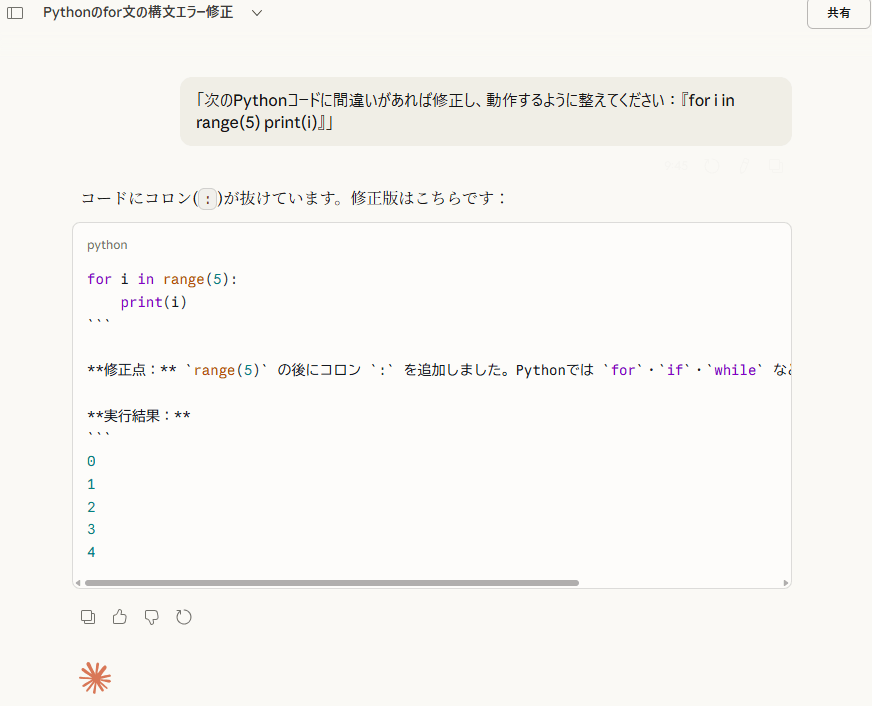The height and width of the screenshot is (706, 872).
Task: Select the user's prompt message bubble
Action: pyautogui.click(x=486, y=111)
